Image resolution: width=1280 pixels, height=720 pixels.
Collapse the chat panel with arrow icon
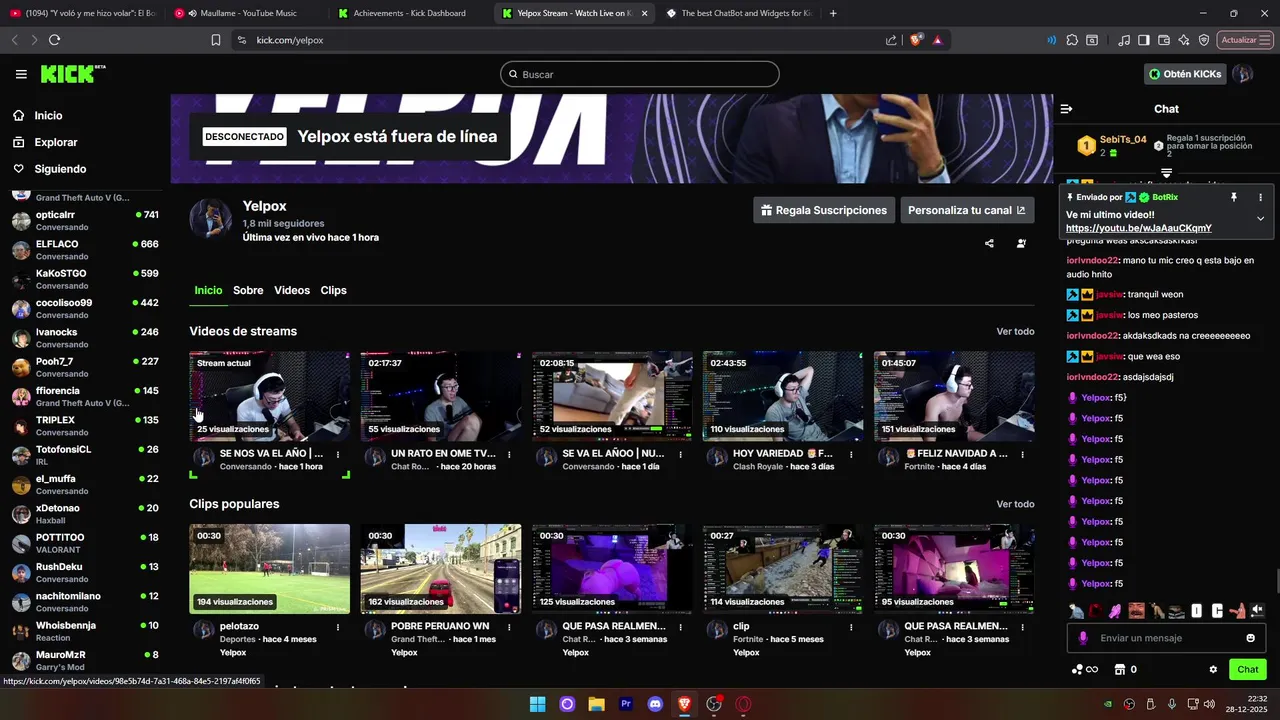coord(1066,109)
